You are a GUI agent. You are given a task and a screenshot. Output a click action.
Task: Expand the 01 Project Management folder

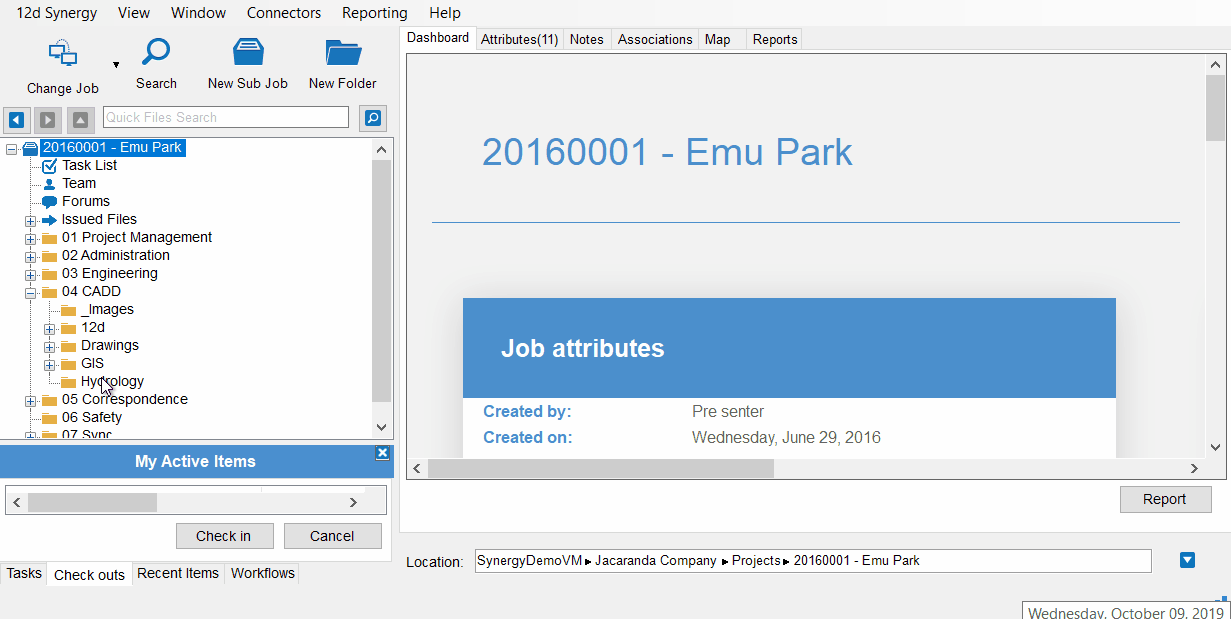pos(31,238)
